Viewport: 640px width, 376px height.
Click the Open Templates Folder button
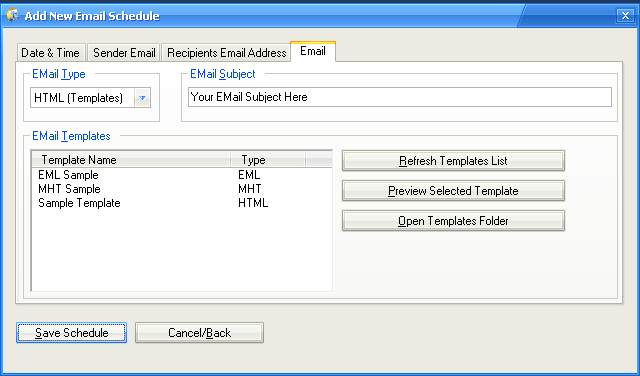tap(453, 221)
